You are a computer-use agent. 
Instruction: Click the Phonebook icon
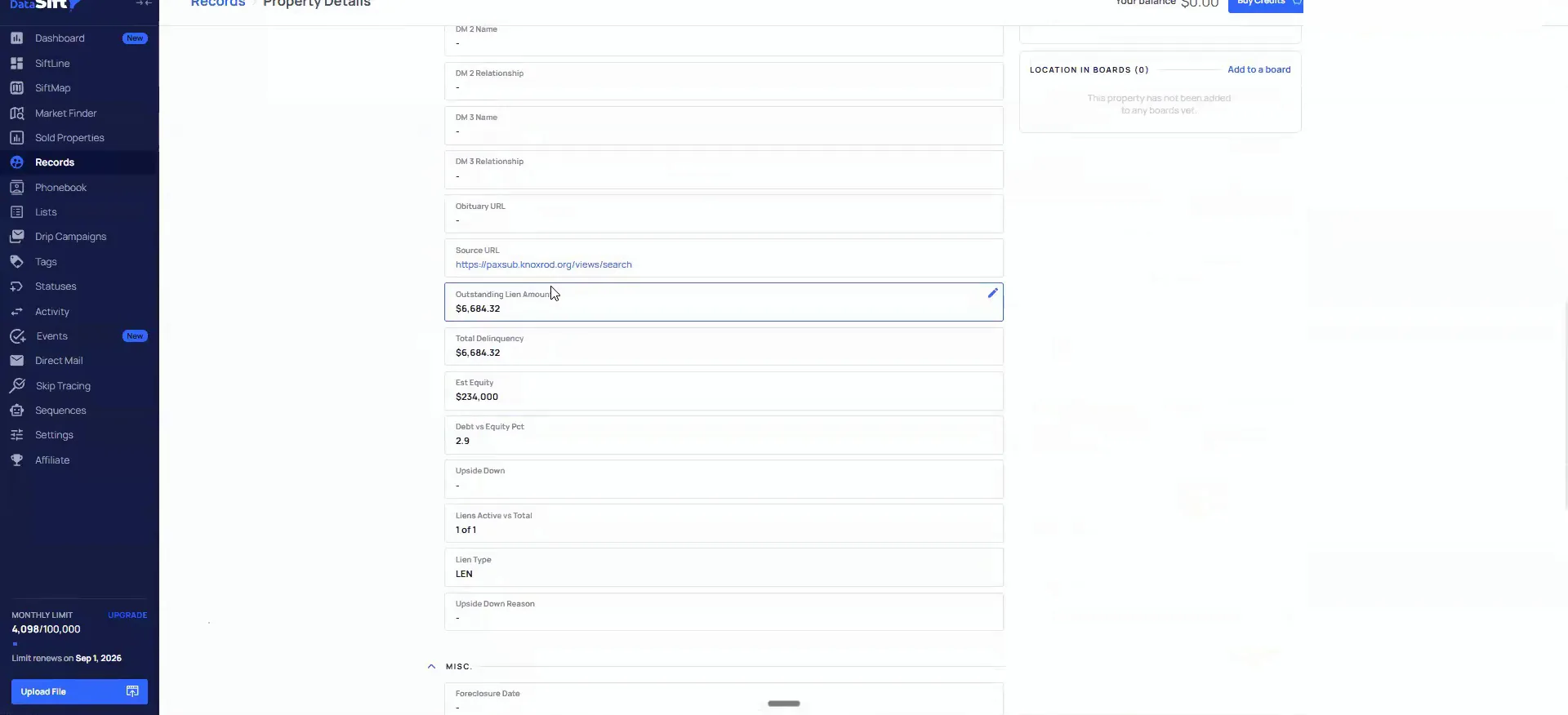pyautogui.click(x=16, y=188)
